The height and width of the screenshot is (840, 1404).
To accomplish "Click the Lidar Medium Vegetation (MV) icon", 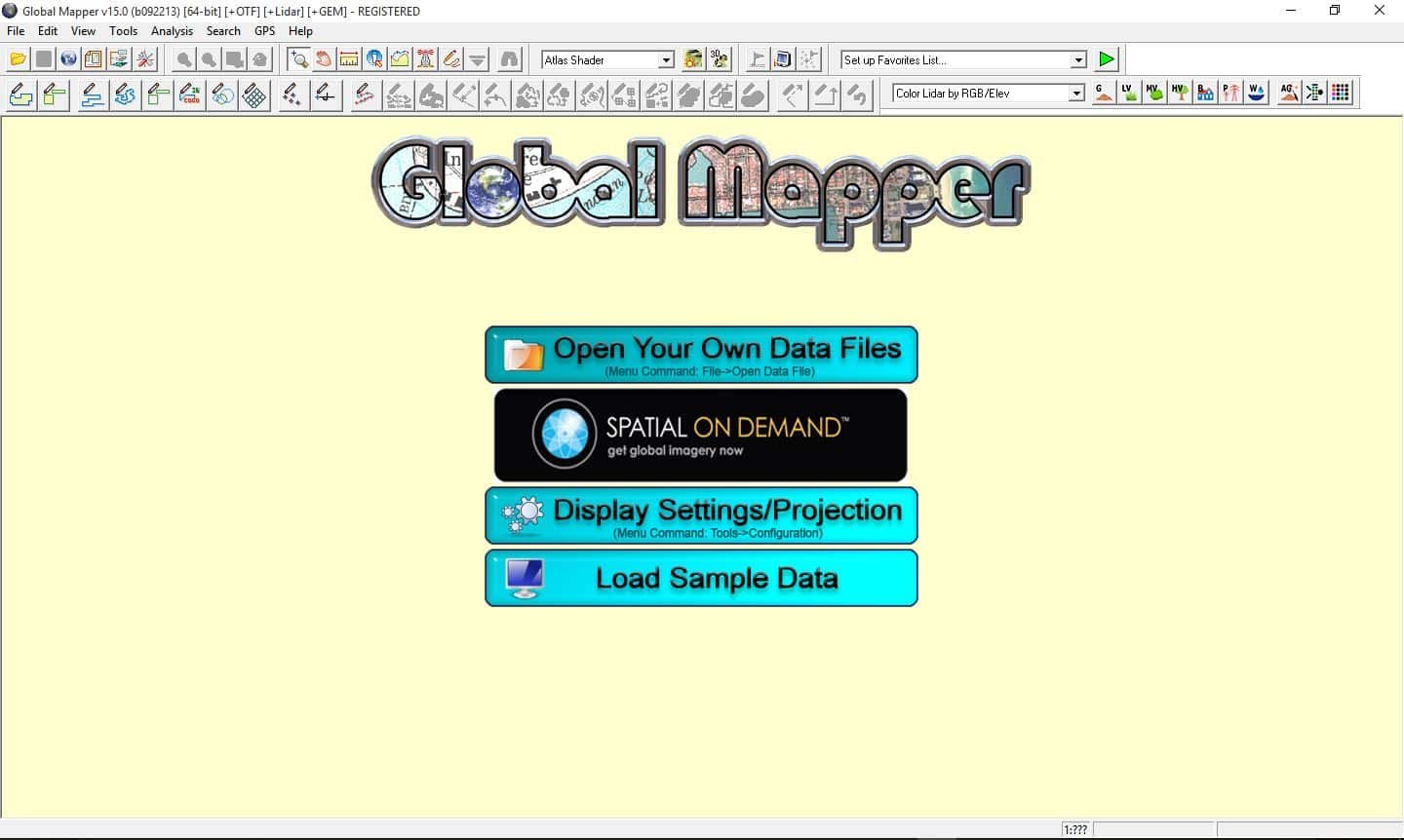I will (x=1154, y=93).
